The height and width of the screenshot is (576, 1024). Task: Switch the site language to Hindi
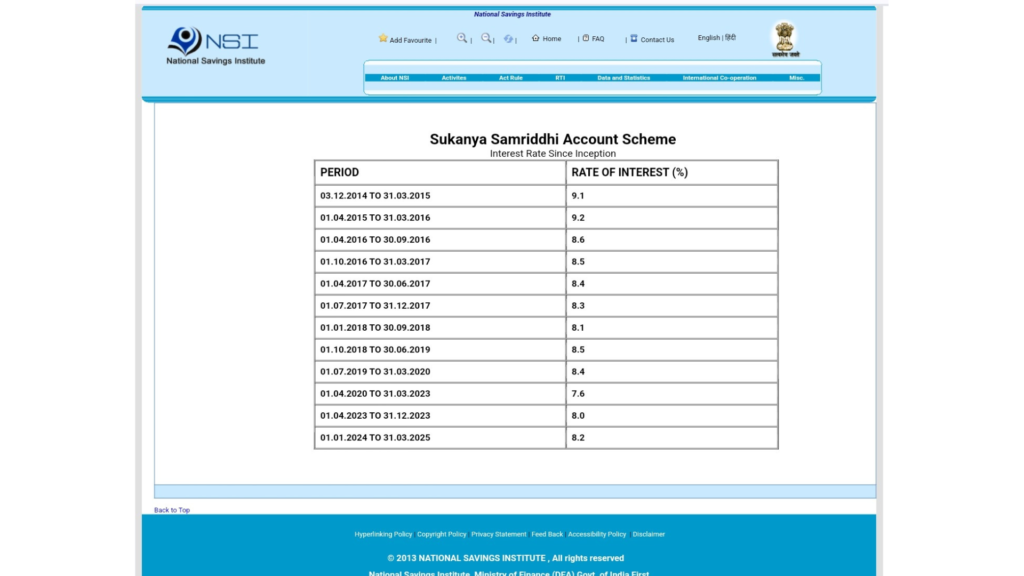[x=730, y=36]
